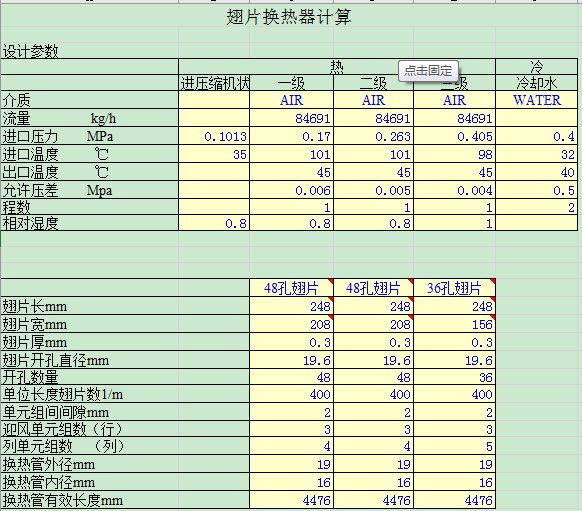Viewport: 582px width, 511px height.
Task: Click the 点击固定 tooltip button
Action: pos(428,71)
